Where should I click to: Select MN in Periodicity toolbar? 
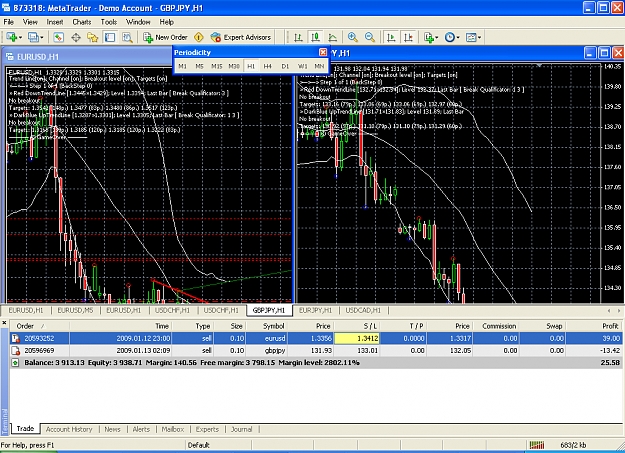[x=319, y=66]
